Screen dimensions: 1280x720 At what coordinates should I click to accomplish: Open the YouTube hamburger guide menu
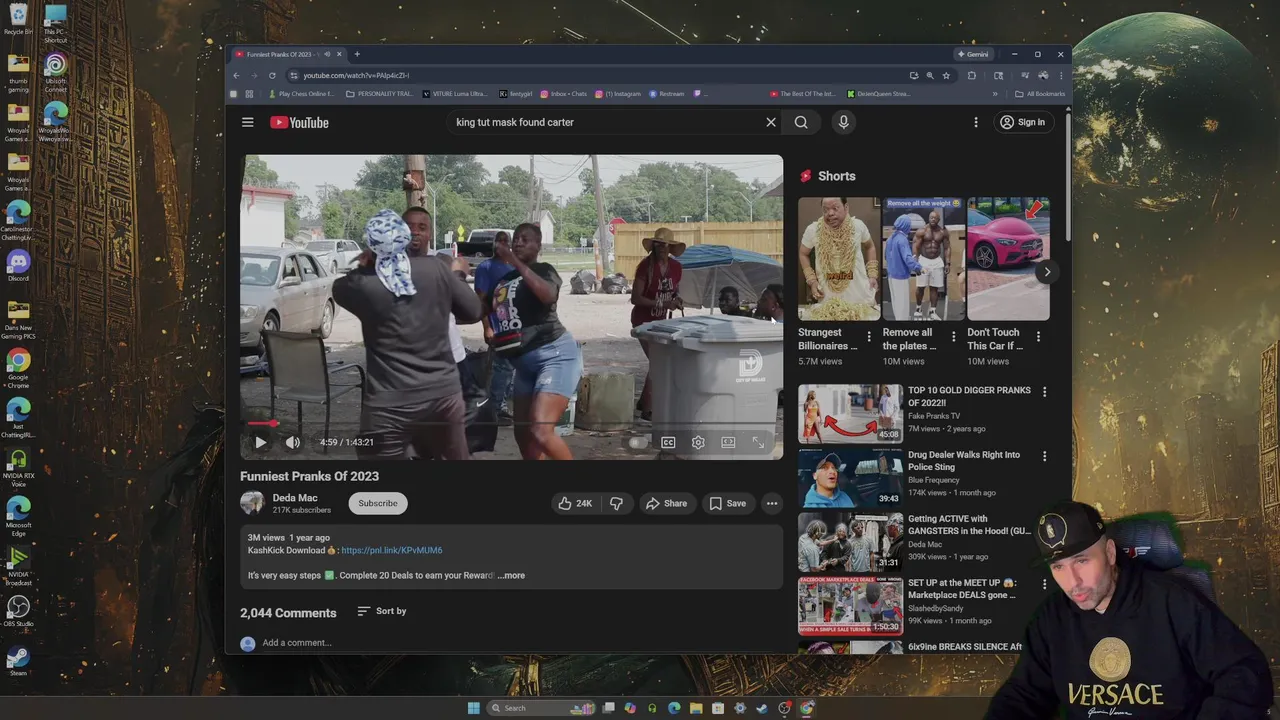tap(247, 122)
